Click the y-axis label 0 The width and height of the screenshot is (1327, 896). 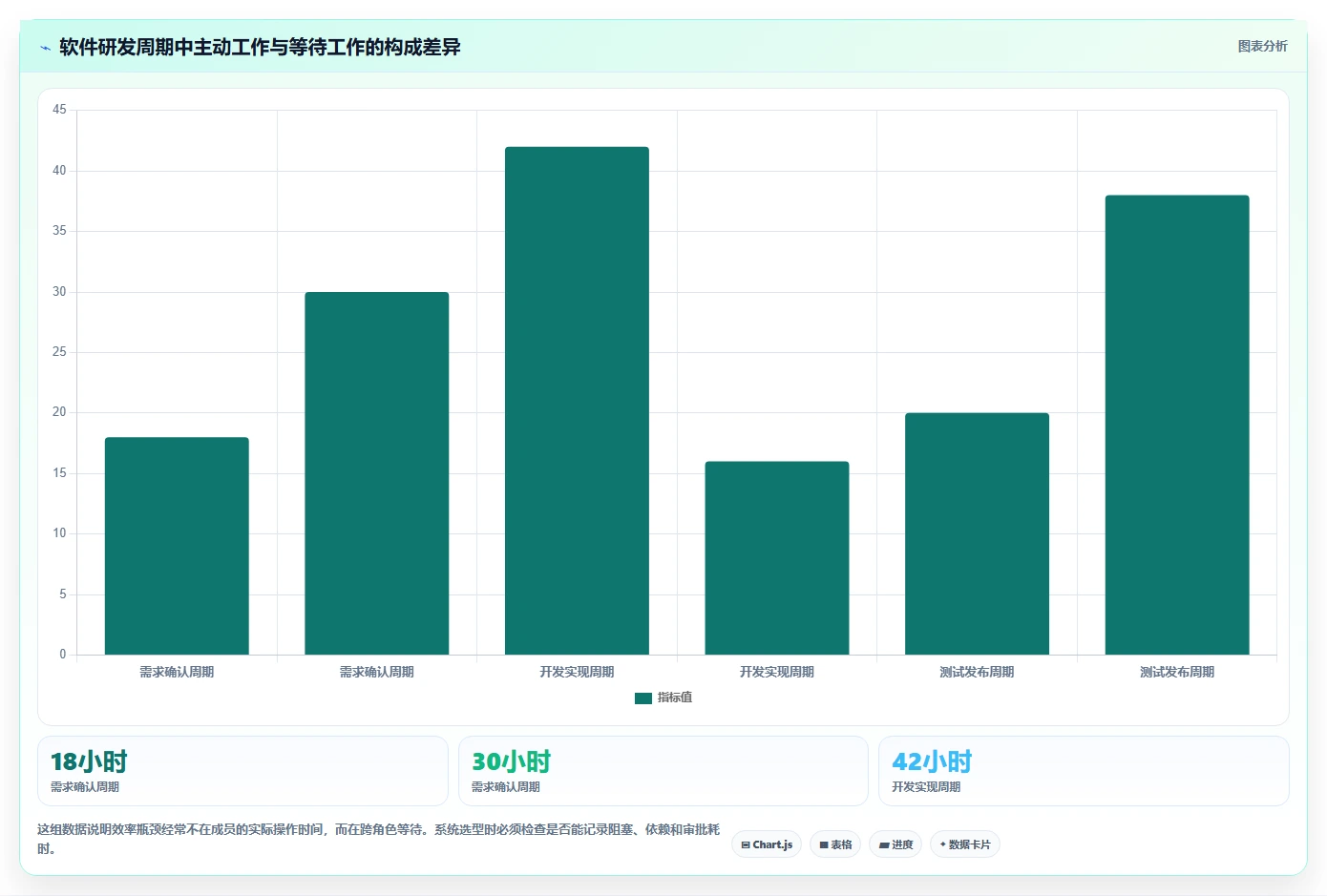click(x=63, y=655)
